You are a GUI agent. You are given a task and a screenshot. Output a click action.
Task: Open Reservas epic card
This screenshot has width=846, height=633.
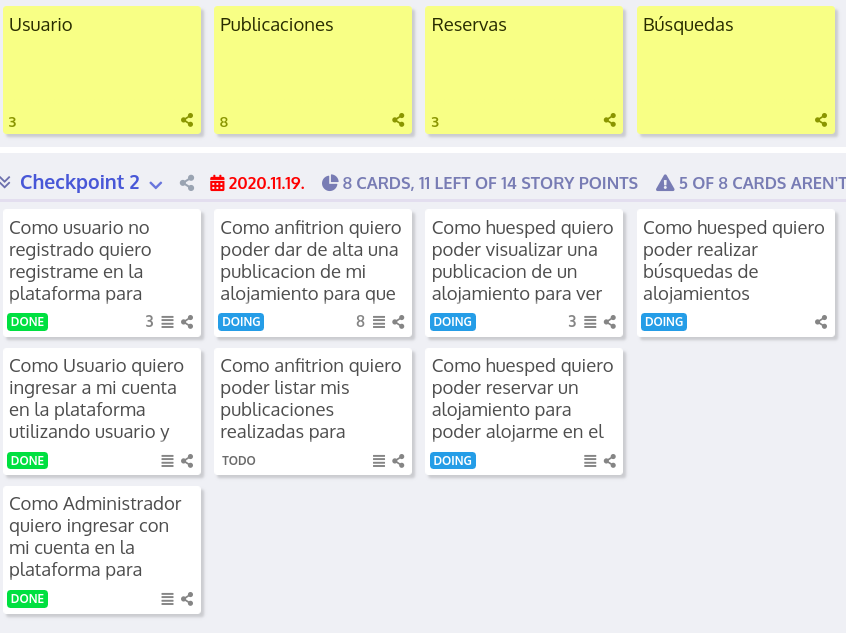coord(524,70)
